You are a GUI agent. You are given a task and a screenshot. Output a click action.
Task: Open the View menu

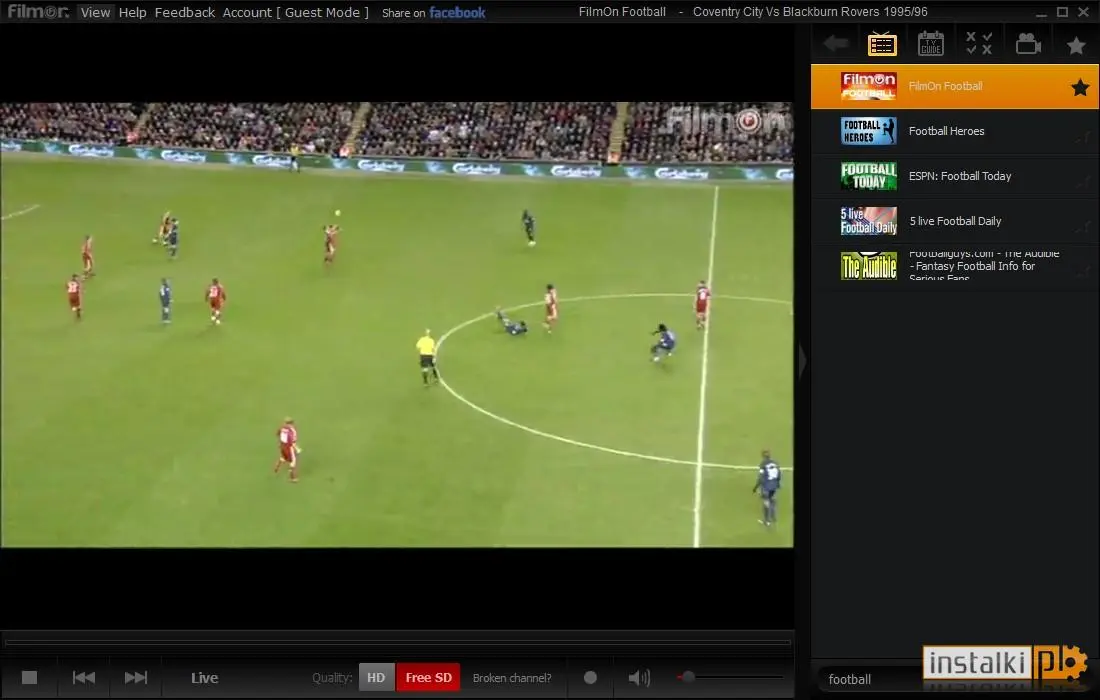tap(95, 13)
